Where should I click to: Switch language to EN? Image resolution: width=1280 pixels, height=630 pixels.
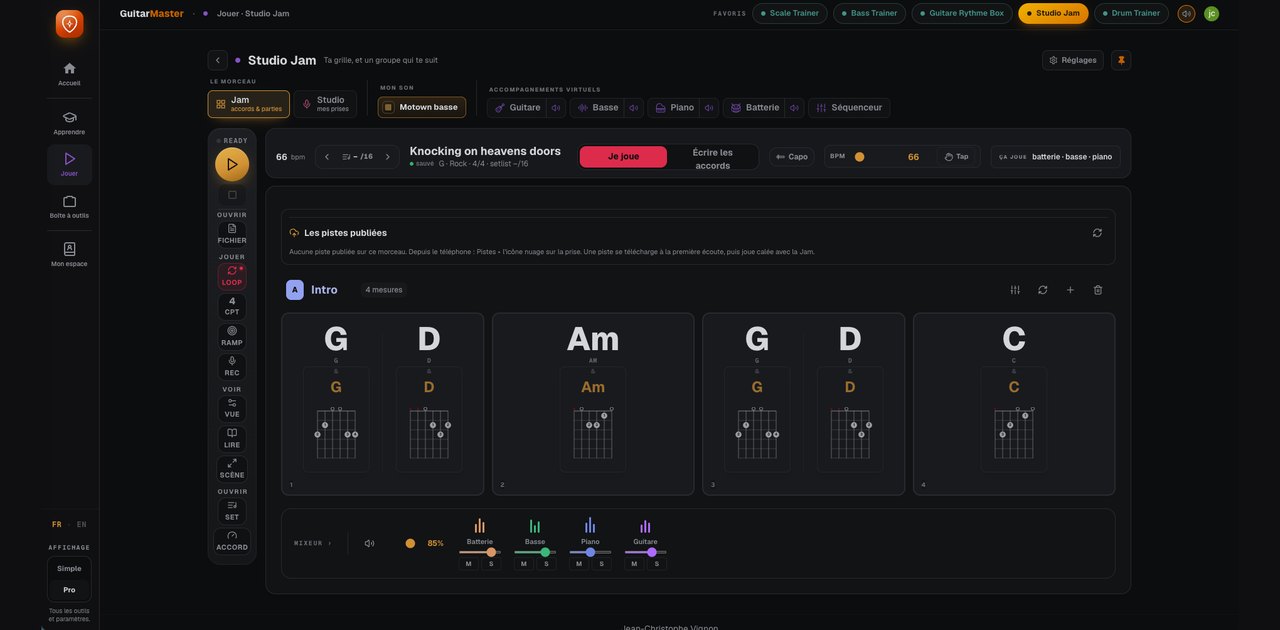click(x=82, y=524)
